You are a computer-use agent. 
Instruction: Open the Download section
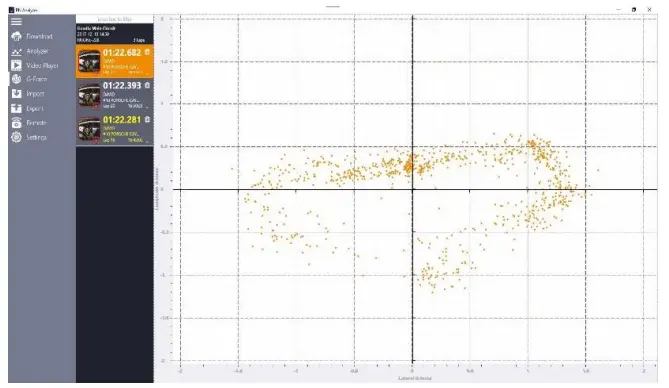click(33, 36)
